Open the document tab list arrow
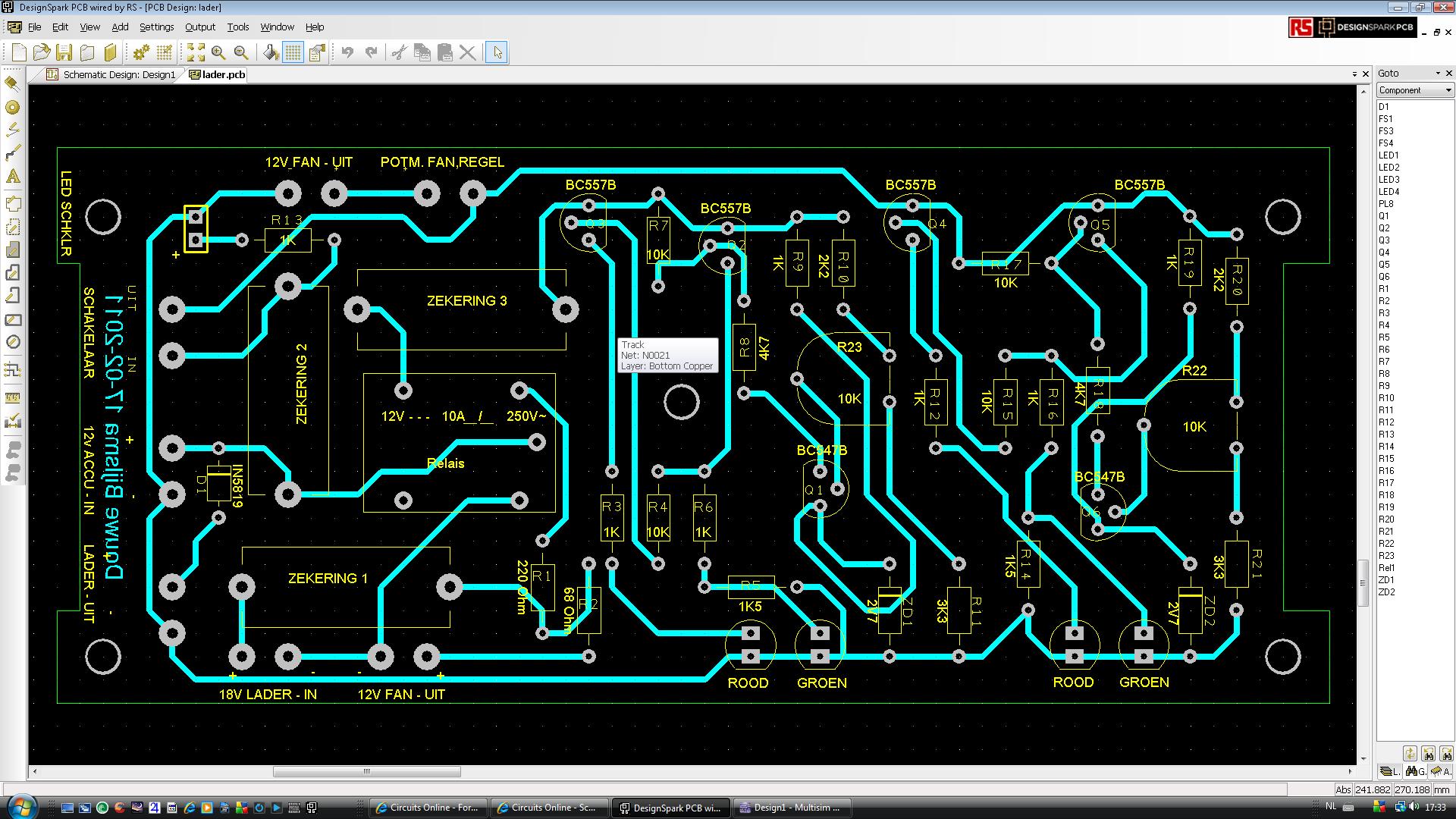 [x=1354, y=74]
